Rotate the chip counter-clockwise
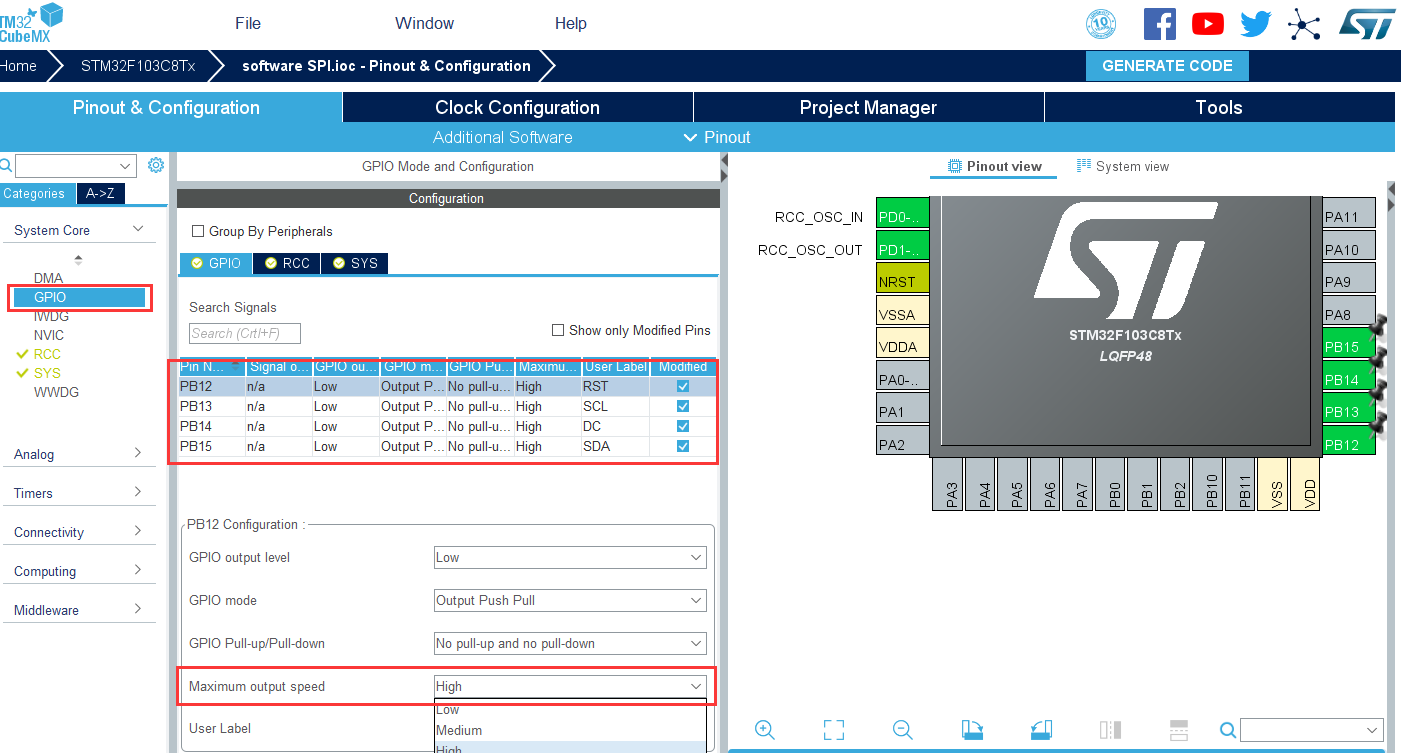This screenshot has width=1401, height=753. [1041, 729]
